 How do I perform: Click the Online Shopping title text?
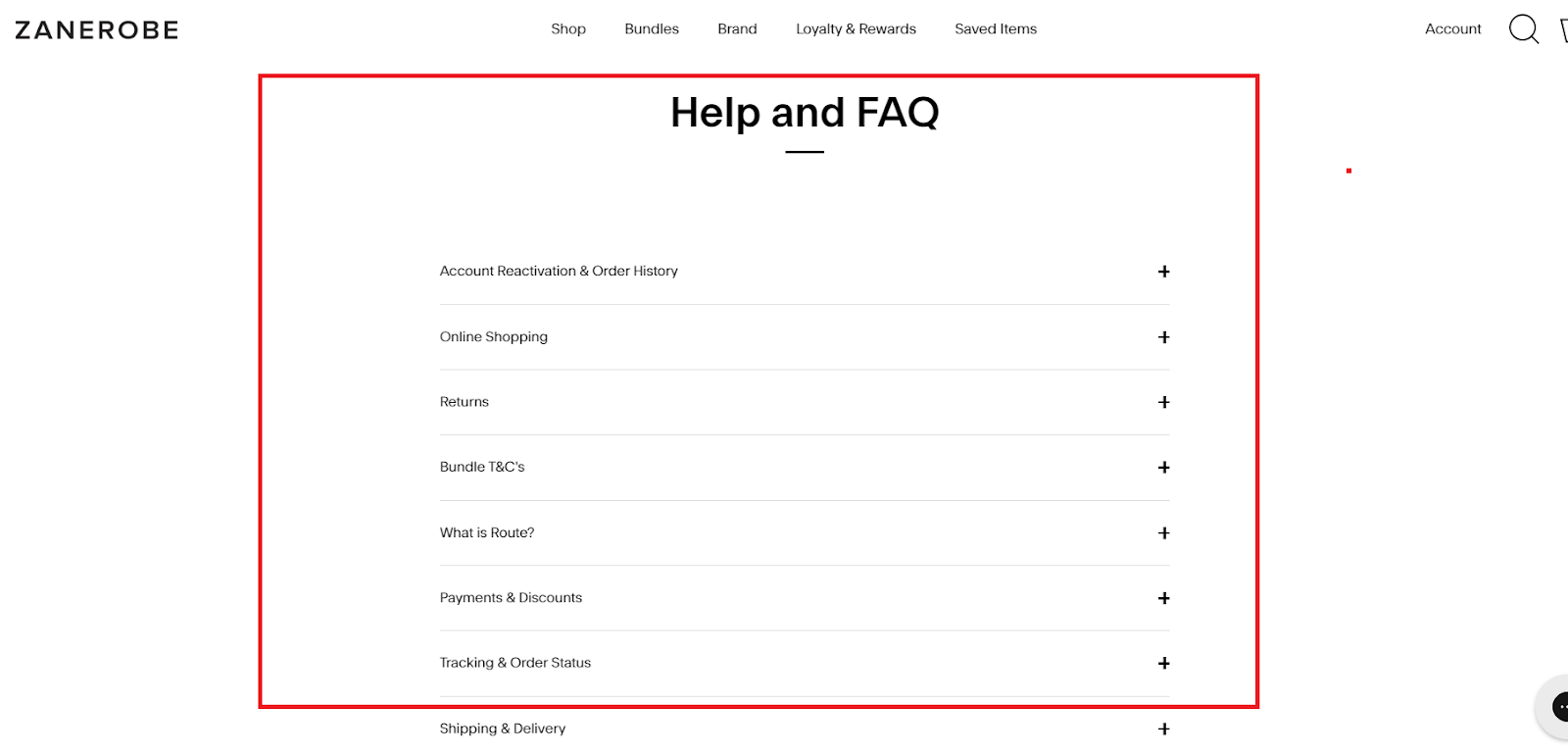tap(494, 336)
